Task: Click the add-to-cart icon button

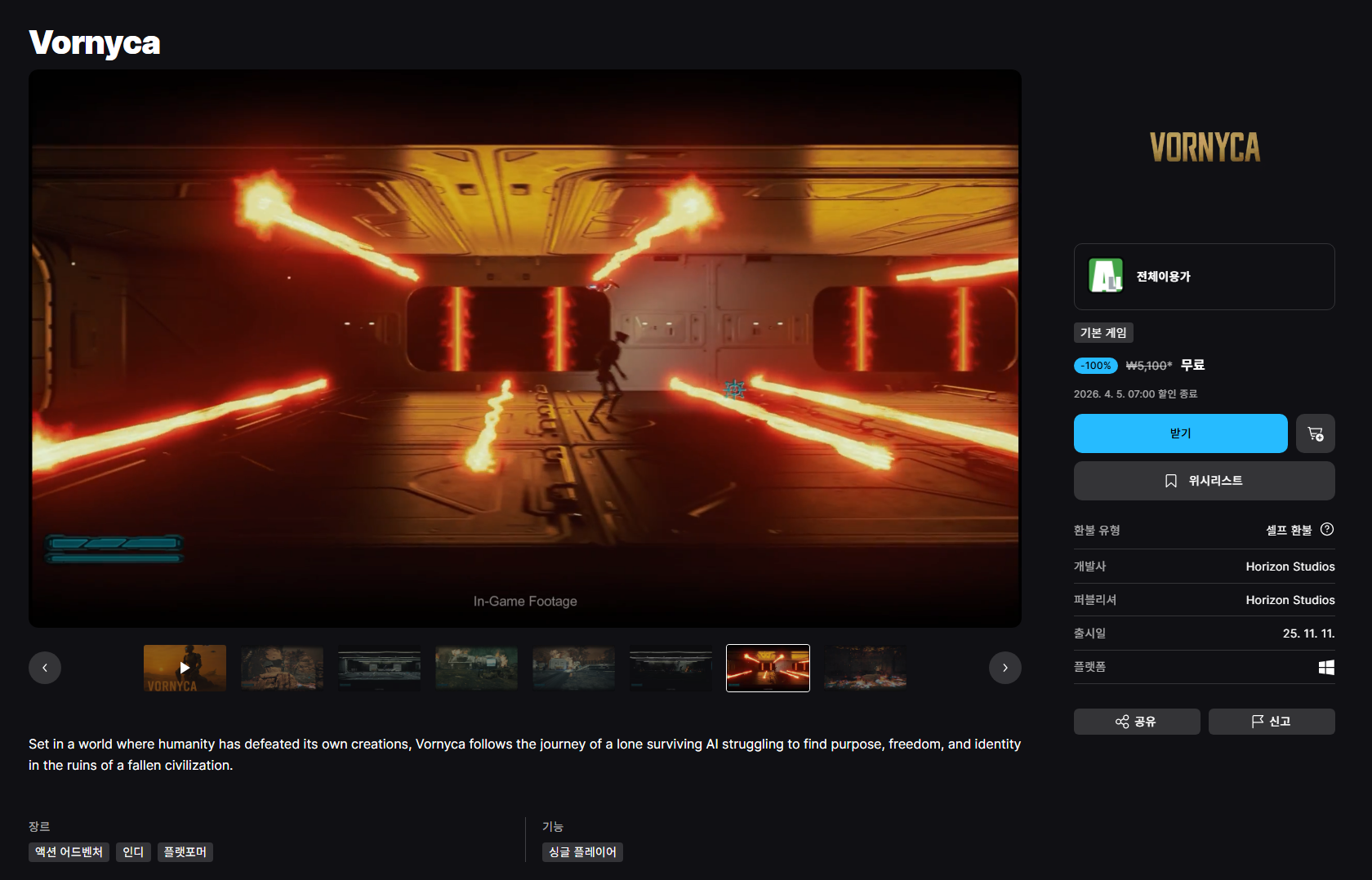Action: 1315,433
